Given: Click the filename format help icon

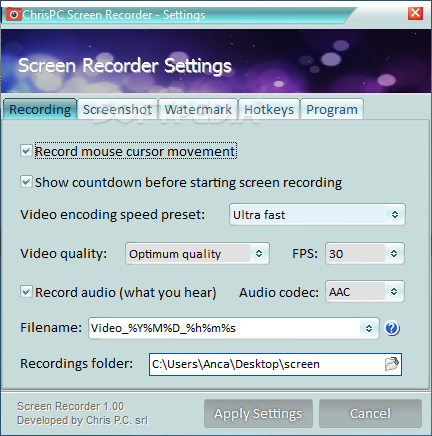Looking at the screenshot, I should point(392,328).
